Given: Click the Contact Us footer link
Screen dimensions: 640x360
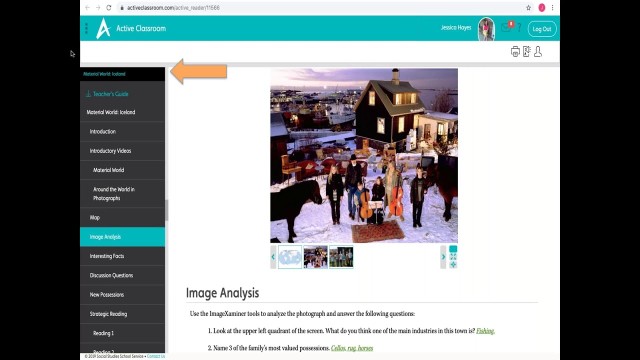Looking at the screenshot, I should point(156,356).
